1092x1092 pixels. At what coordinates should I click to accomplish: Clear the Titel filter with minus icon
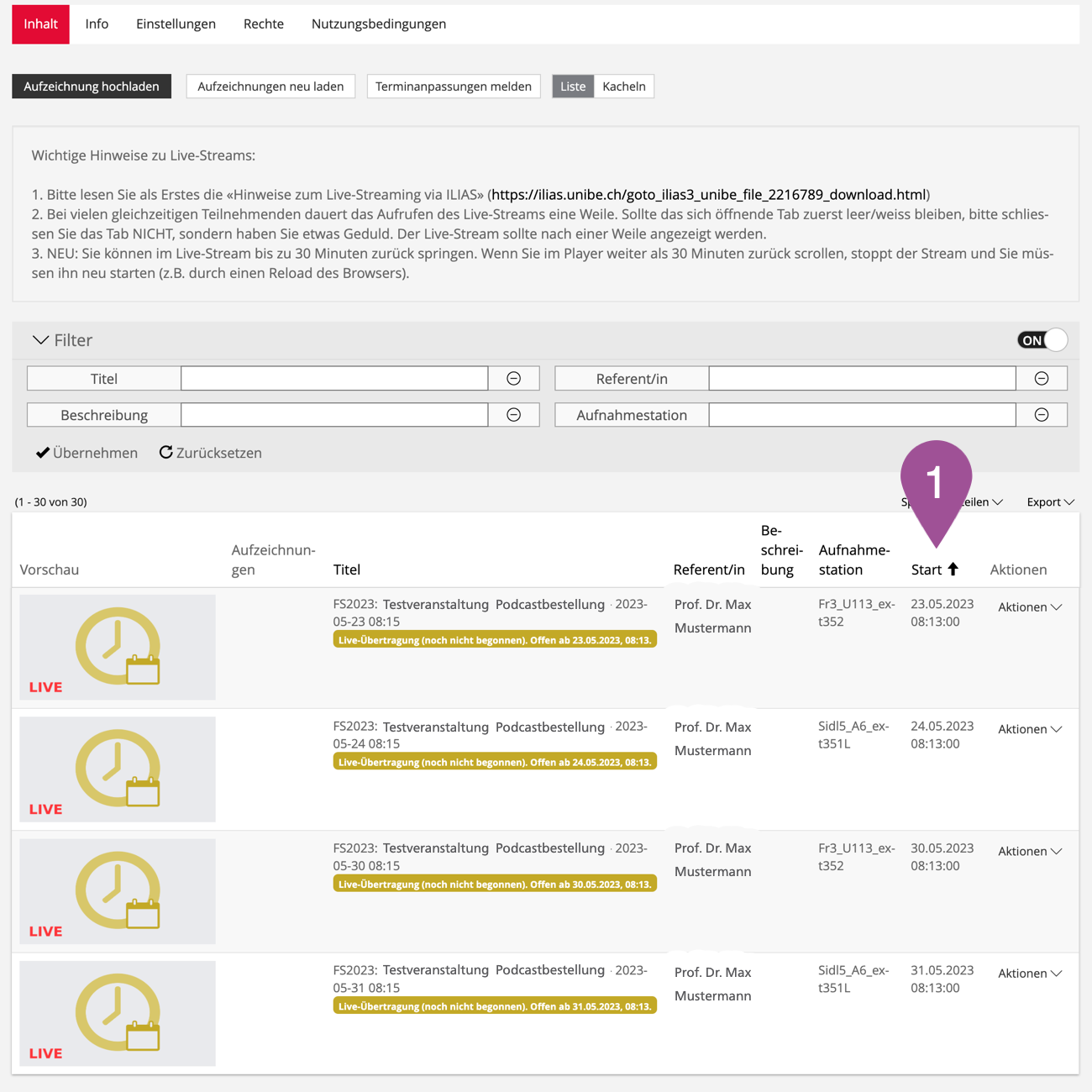pos(513,379)
